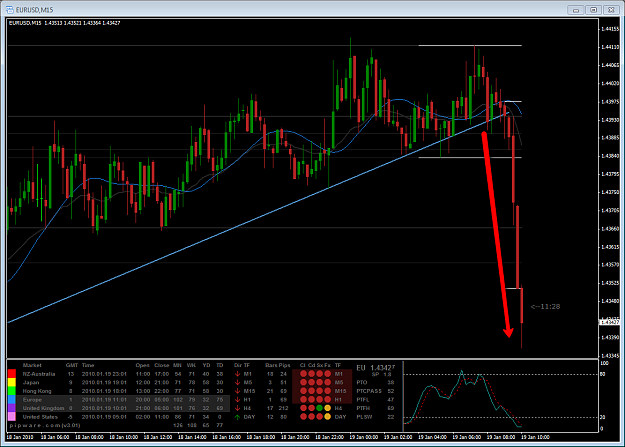Click the 1.44155 price axis label

coord(610,29)
